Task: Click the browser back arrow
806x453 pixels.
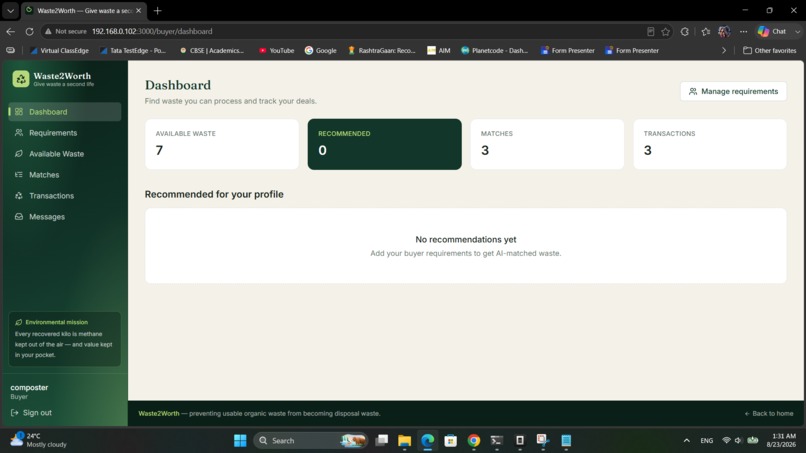Action: (x=10, y=31)
